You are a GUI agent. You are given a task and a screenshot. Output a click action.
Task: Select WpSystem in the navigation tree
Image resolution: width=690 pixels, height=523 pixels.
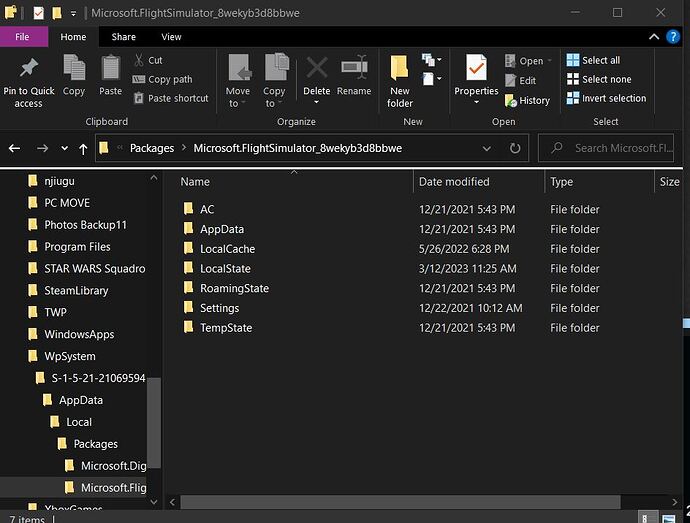click(x=70, y=356)
